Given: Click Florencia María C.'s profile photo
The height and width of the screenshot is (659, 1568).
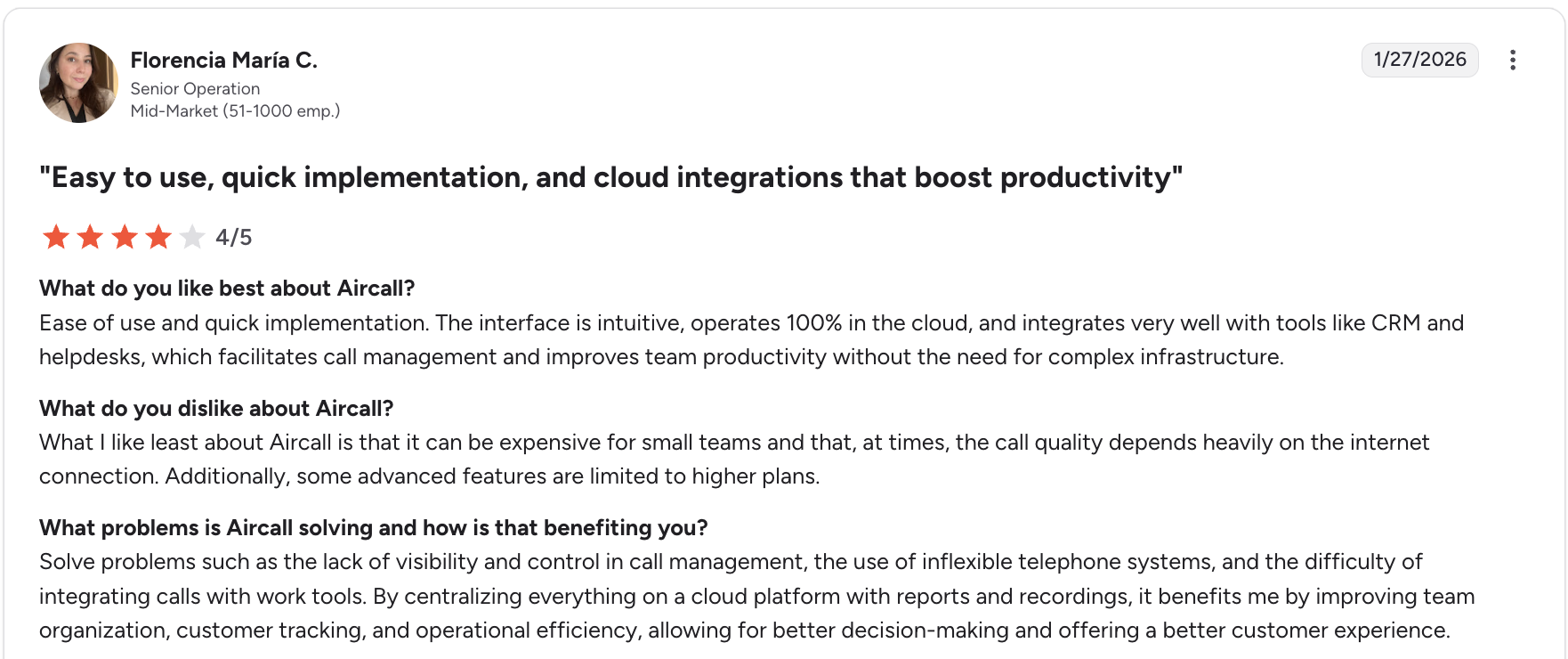Looking at the screenshot, I should pyautogui.click(x=79, y=83).
